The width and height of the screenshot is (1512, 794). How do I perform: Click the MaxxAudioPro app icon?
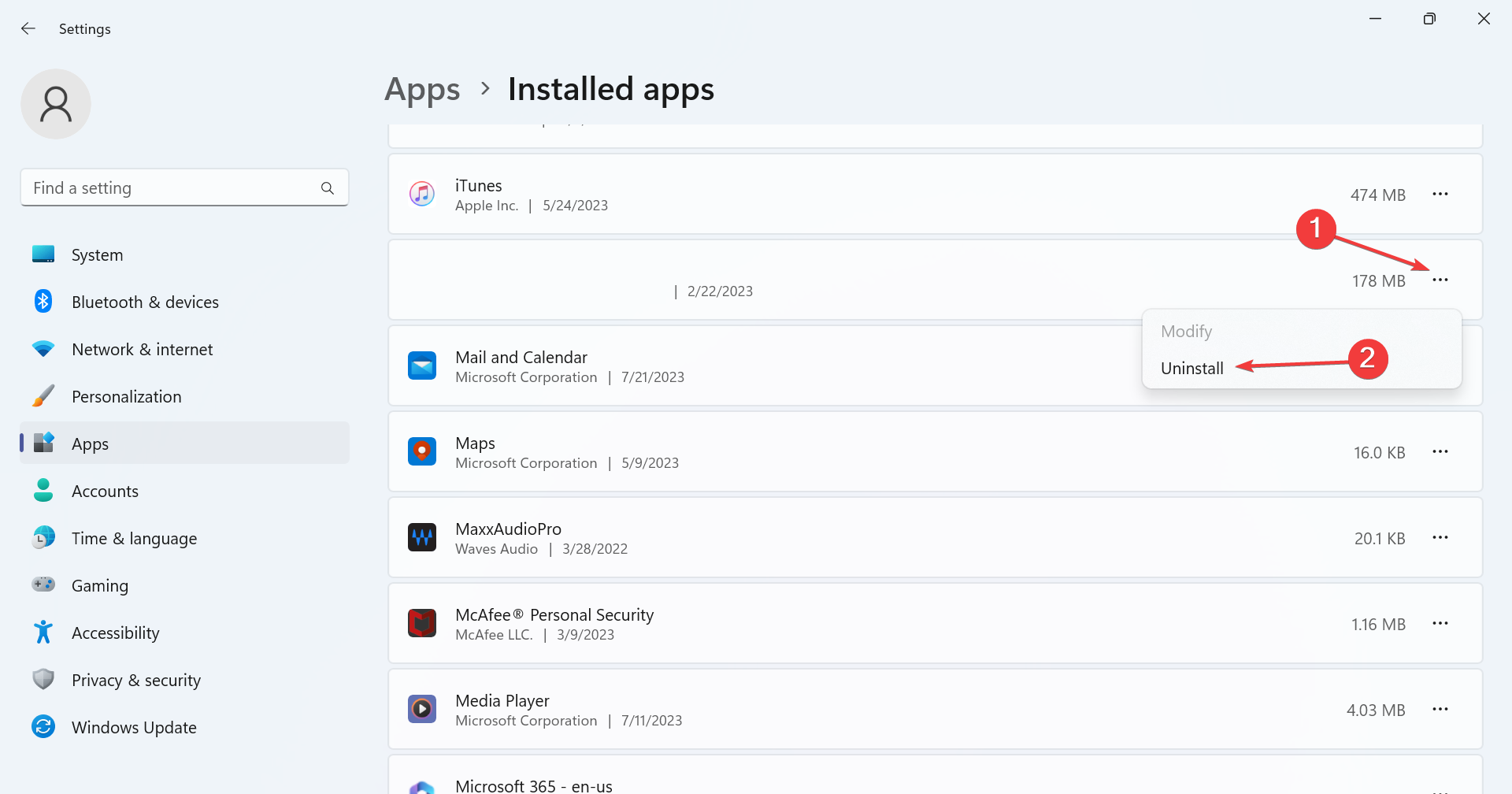click(x=422, y=537)
